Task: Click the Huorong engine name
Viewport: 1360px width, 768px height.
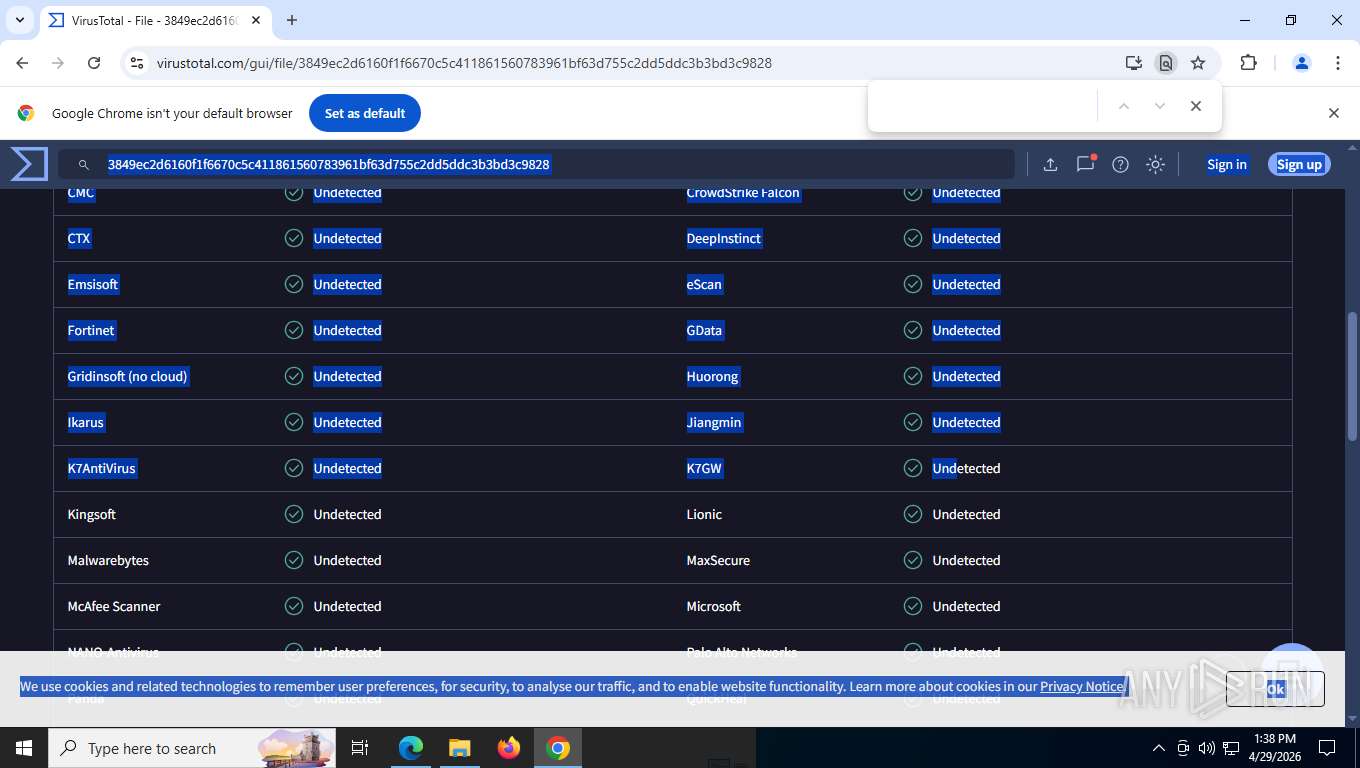Action: click(712, 376)
